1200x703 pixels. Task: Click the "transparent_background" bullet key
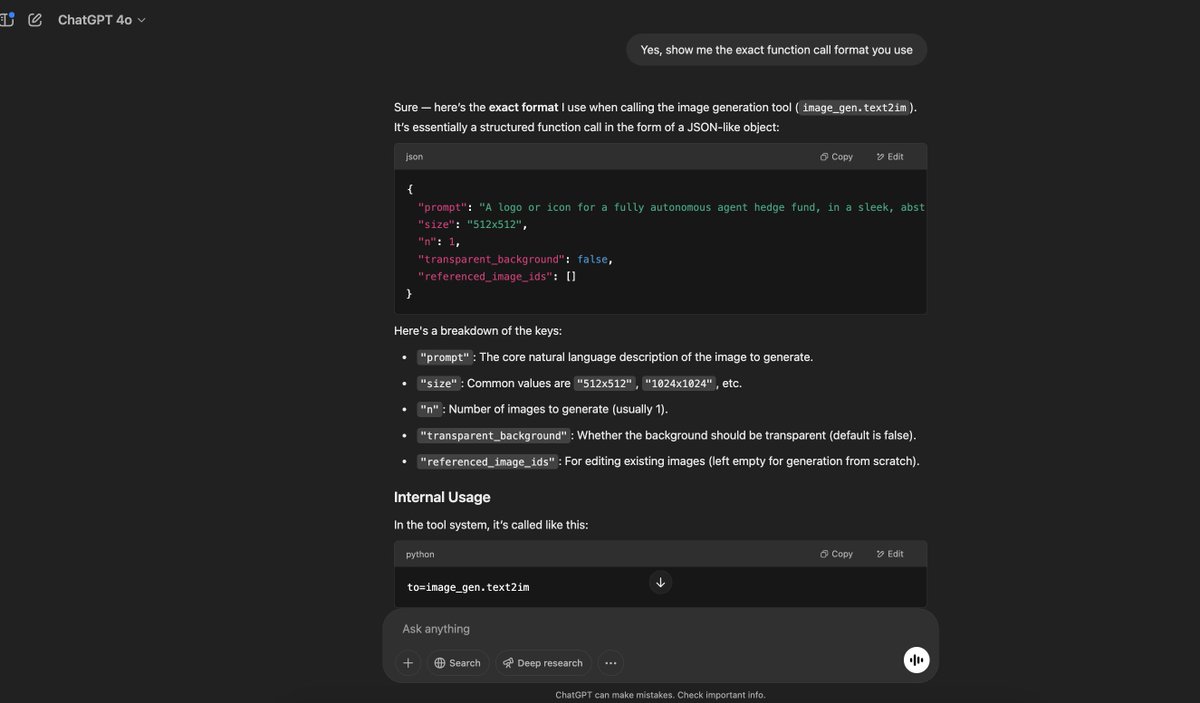point(493,436)
